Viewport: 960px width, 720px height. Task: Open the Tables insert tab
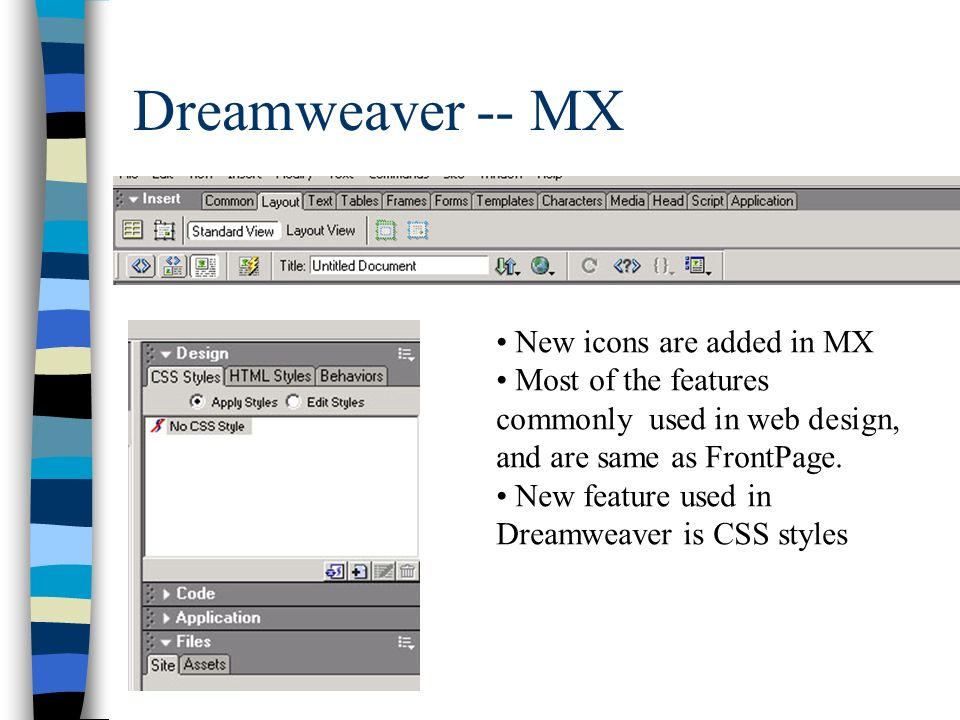[359, 201]
